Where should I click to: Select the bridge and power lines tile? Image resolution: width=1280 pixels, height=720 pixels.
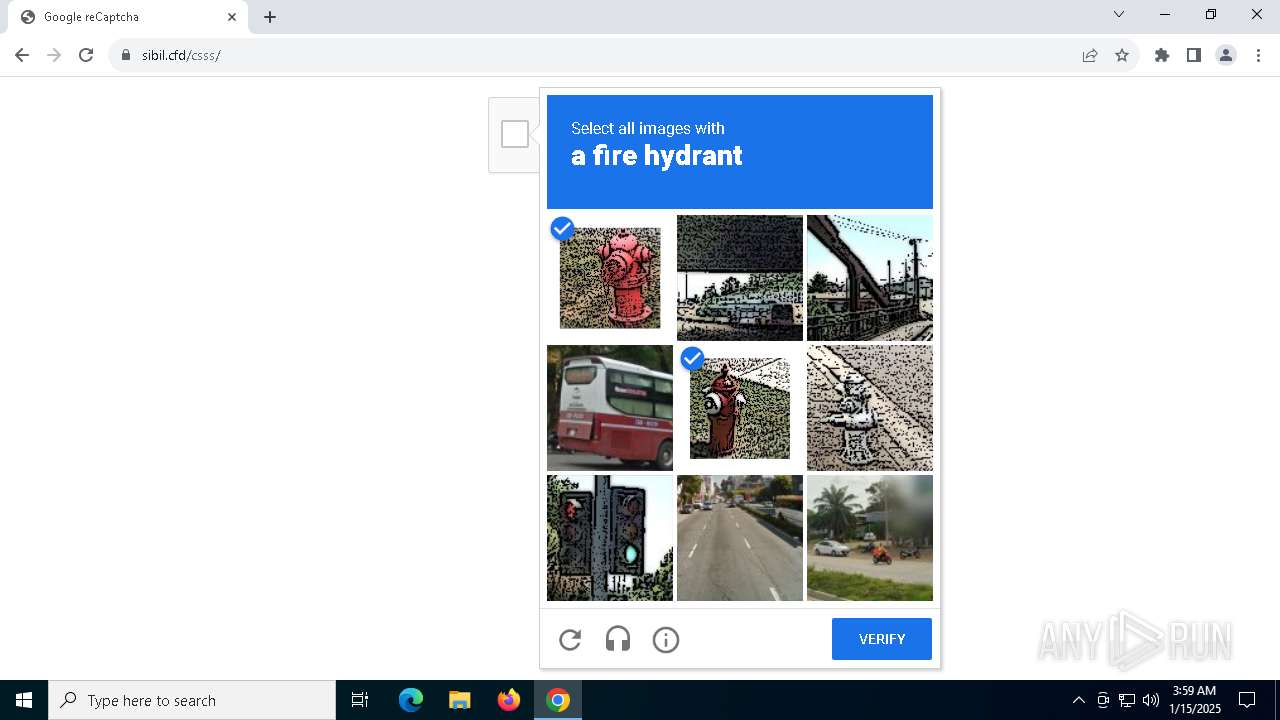coord(870,278)
